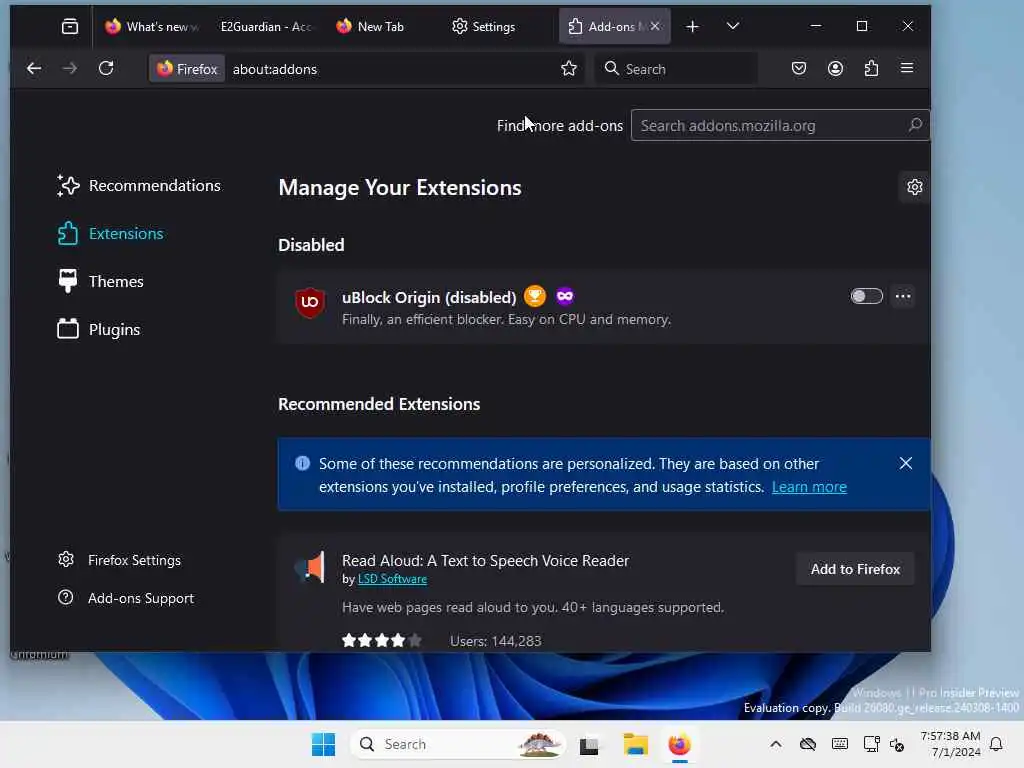Click the Firefox identity badge in address bar
This screenshot has width=1024, height=768.
pyautogui.click(x=187, y=69)
